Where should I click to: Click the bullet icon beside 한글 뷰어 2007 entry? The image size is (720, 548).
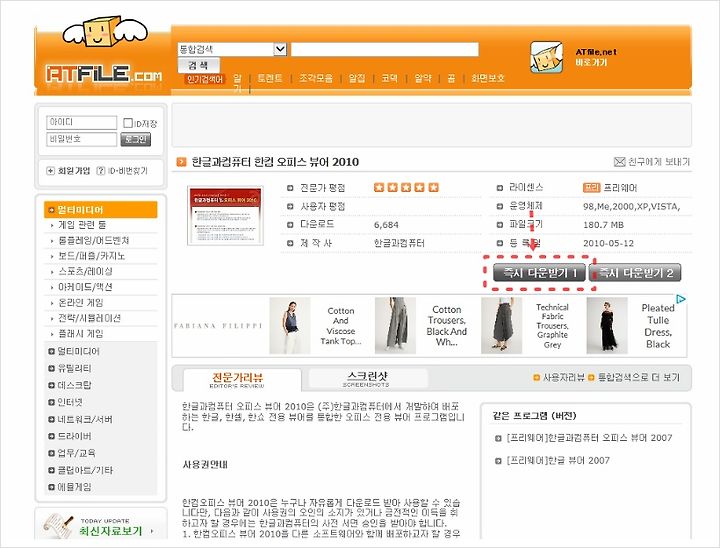coord(498,461)
